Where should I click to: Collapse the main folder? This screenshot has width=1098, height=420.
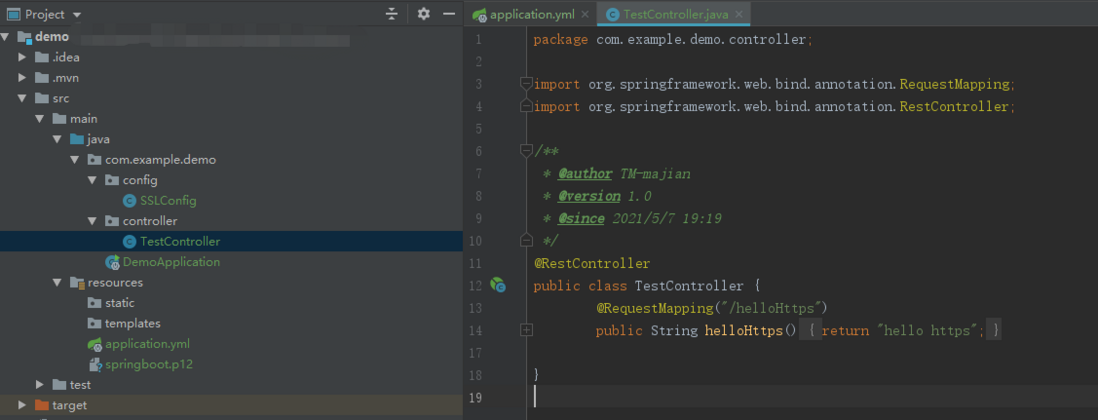[x=41, y=119]
